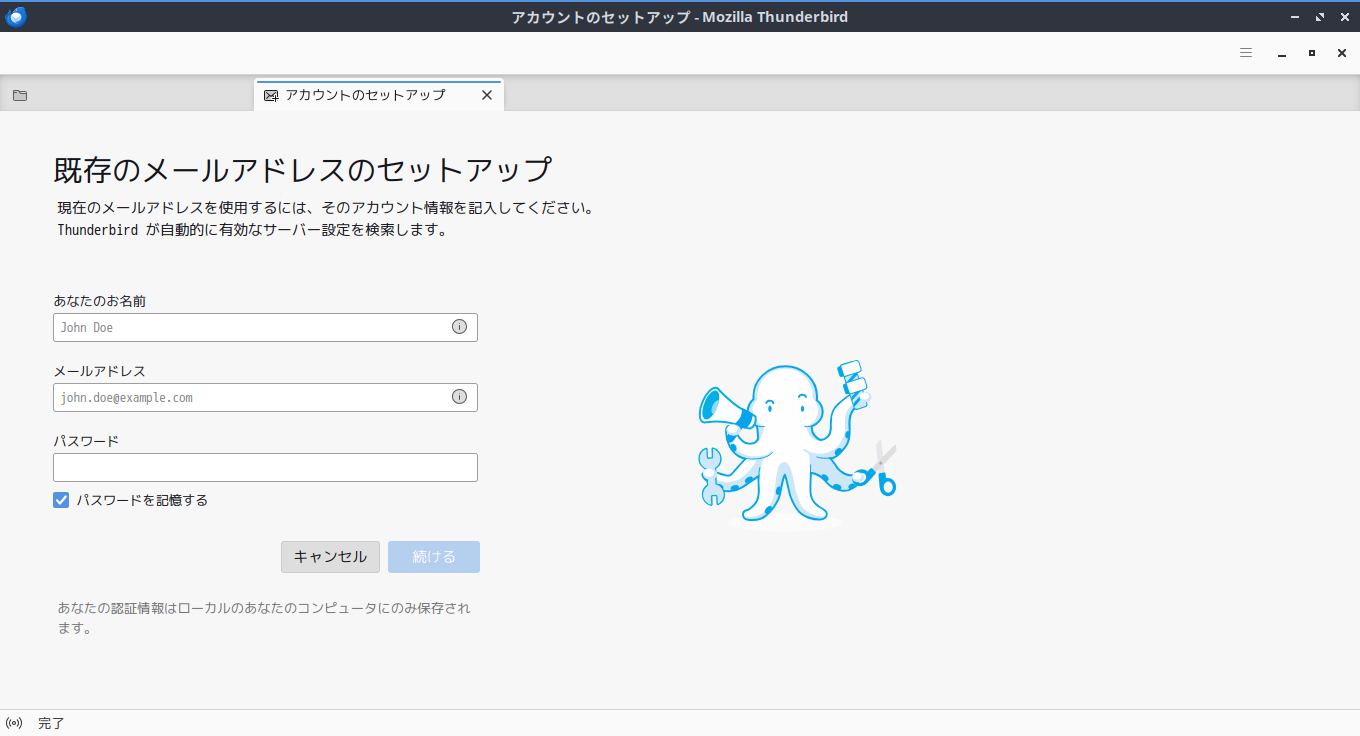The image size is (1360, 736).
Task: Restore the window using the dark title bar
Action: click(1320, 17)
